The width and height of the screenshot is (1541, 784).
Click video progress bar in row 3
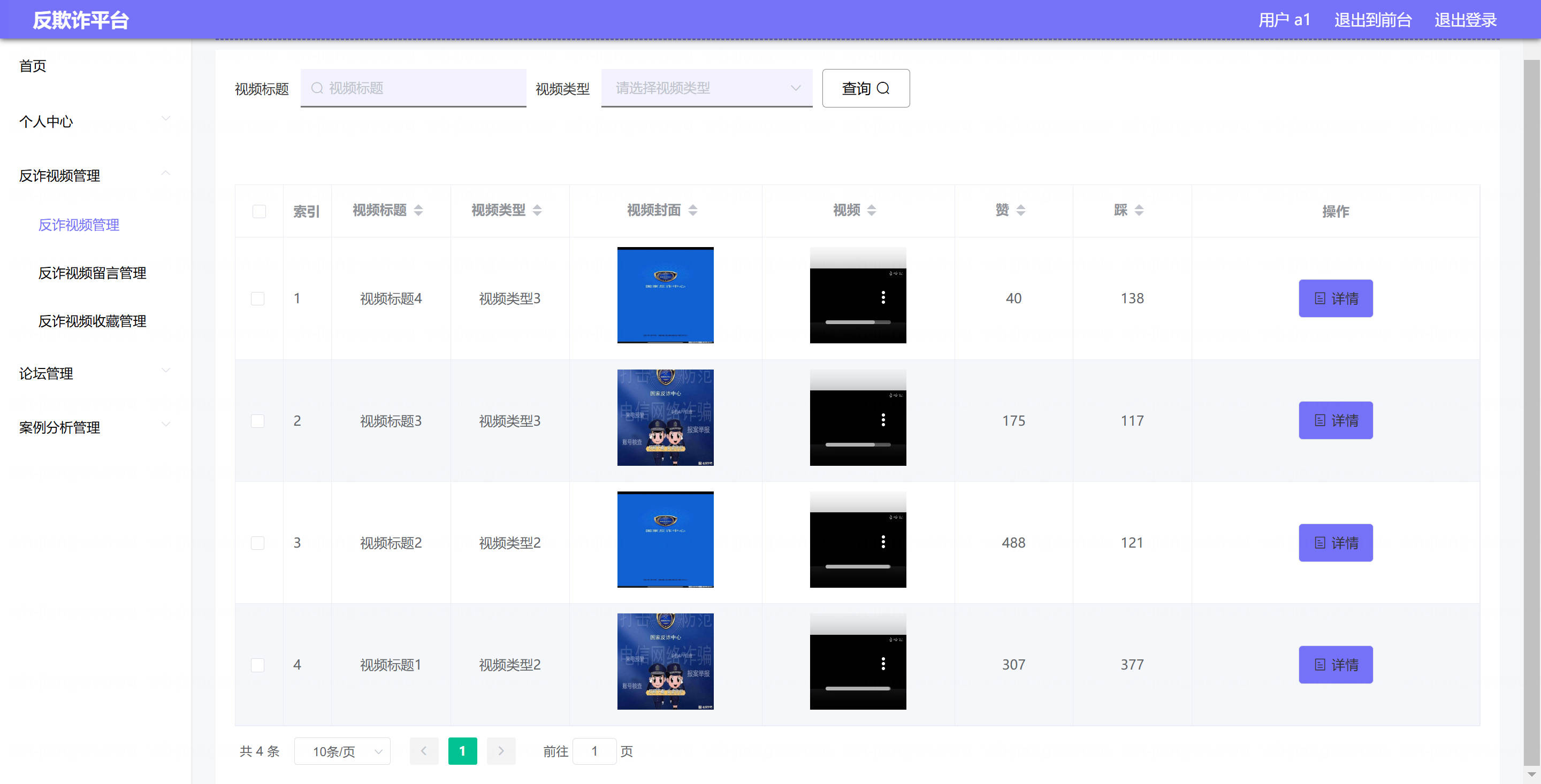(x=857, y=566)
